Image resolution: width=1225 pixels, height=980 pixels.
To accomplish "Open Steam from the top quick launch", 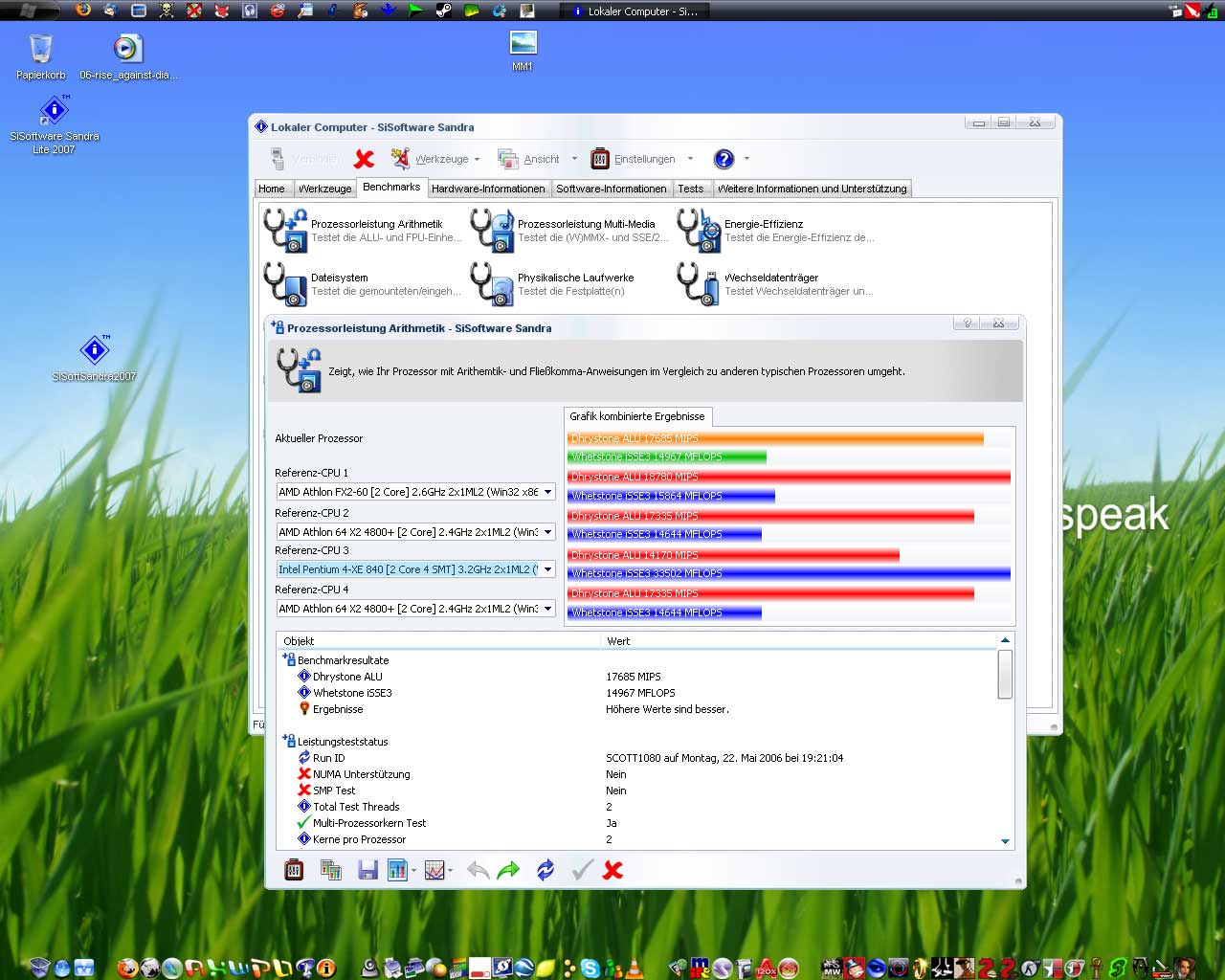I will (x=444, y=11).
